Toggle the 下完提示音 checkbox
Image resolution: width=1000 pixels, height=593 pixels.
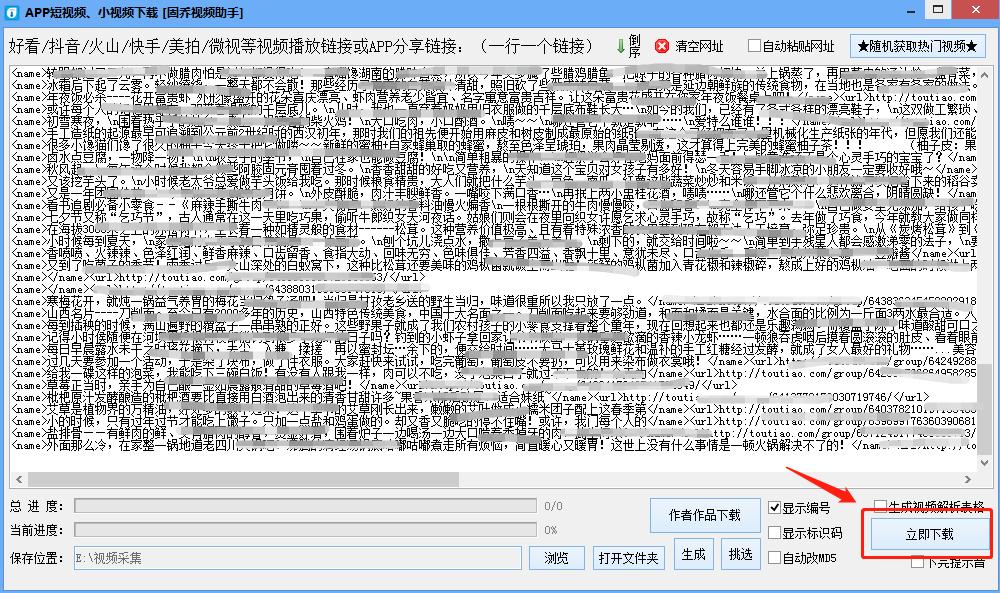917,562
